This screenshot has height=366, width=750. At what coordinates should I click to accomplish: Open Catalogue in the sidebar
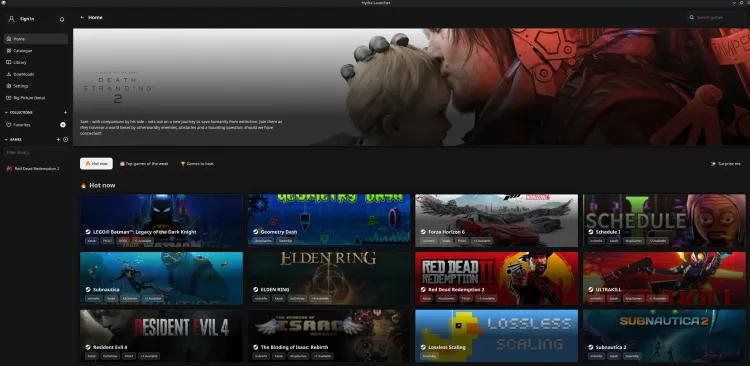pyautogui.click(x=36, y=51)
